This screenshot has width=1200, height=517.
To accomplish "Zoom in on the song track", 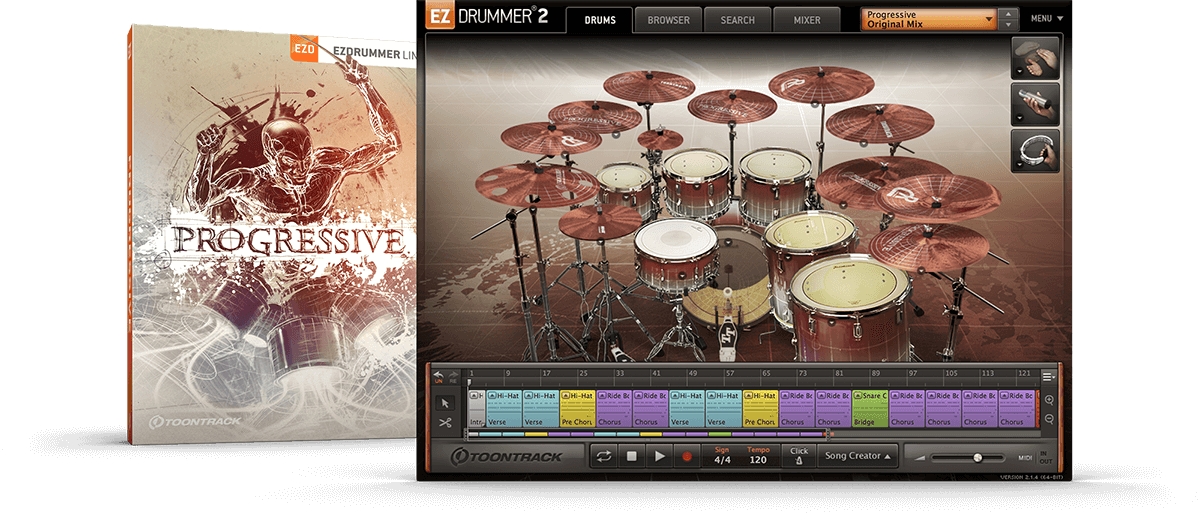I will tap(1048, 400).
